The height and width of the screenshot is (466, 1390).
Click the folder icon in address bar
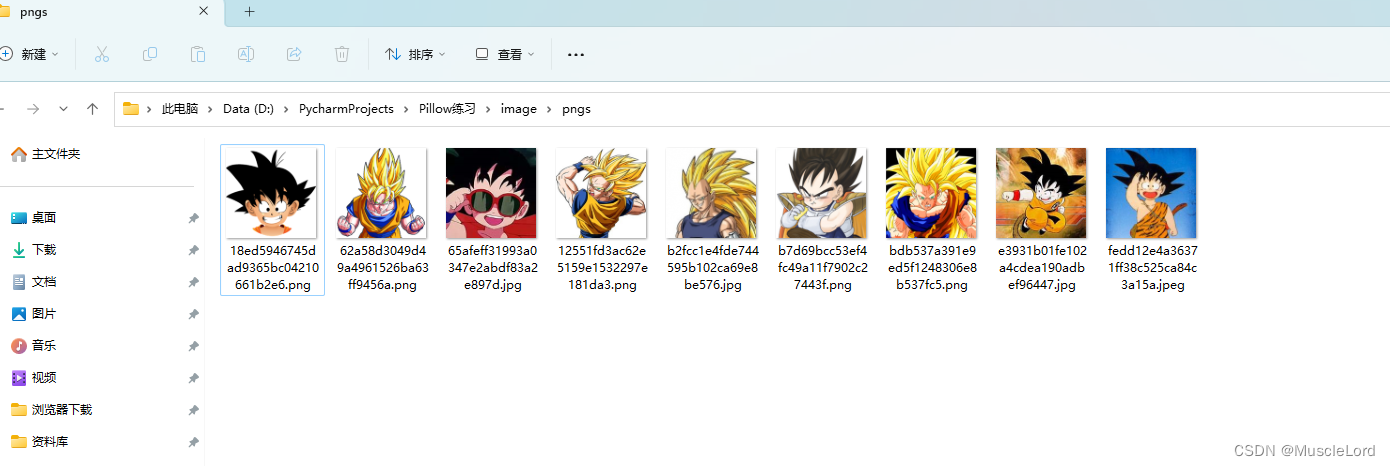tap(131, 109)
